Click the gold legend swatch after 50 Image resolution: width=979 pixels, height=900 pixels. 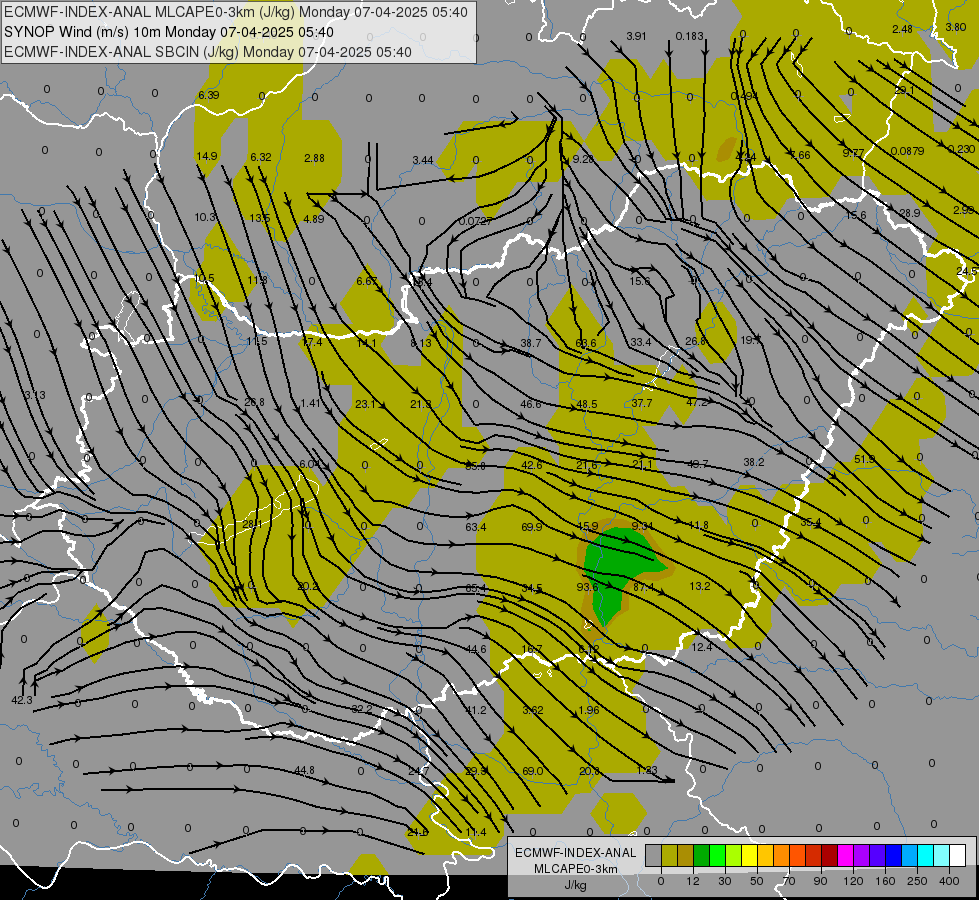pyautogui.click(x=765, y=855)
